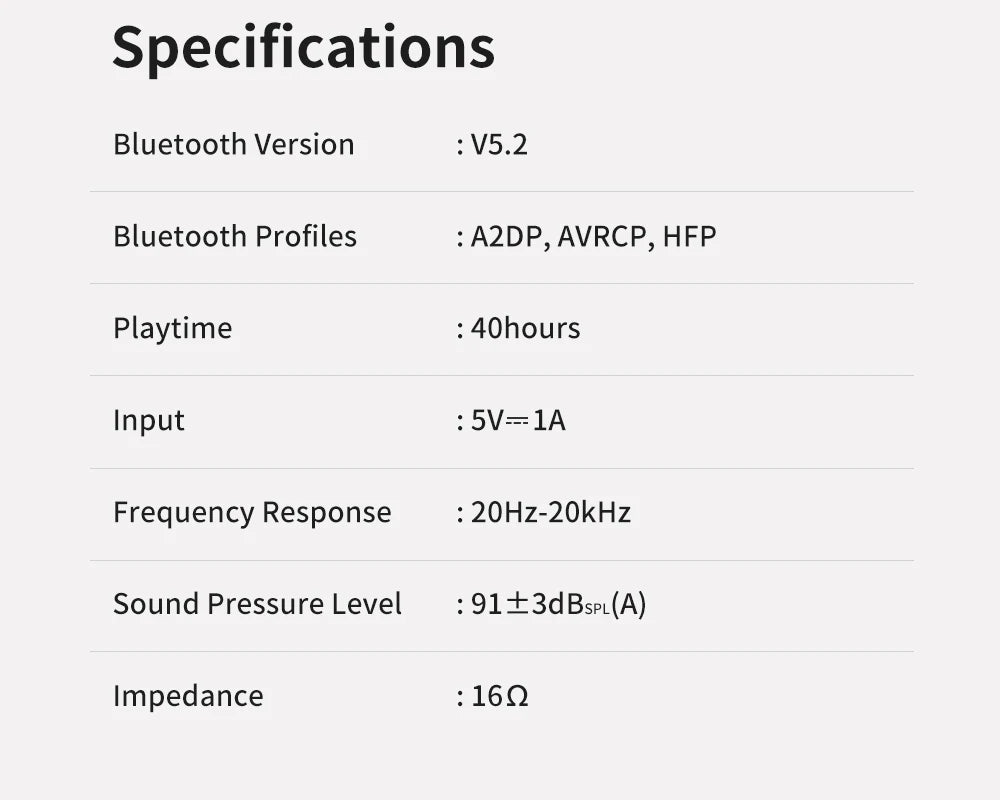1000x800 pixels.
Task: Click the ohm symbol in Impedance value
Action: coord(517,696)
